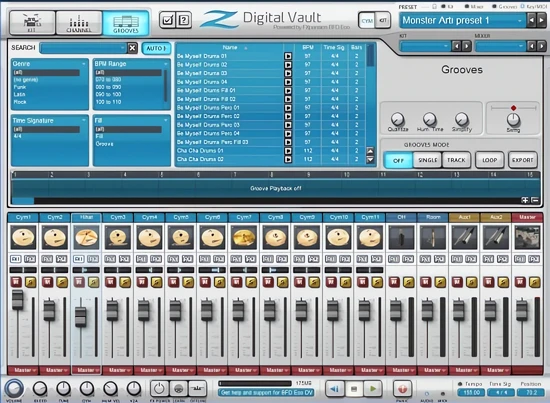
Task: Open BFD Eco DV help and support link
Action: [x=266, y=392]
